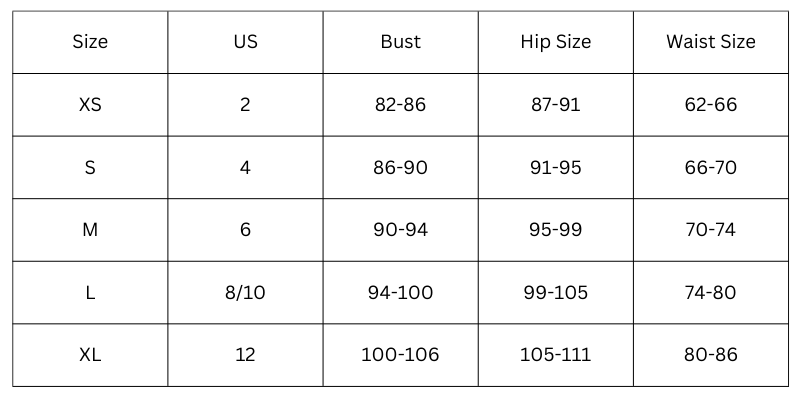
Task: Select waist measurement 74-80
Action: (711, 292)
